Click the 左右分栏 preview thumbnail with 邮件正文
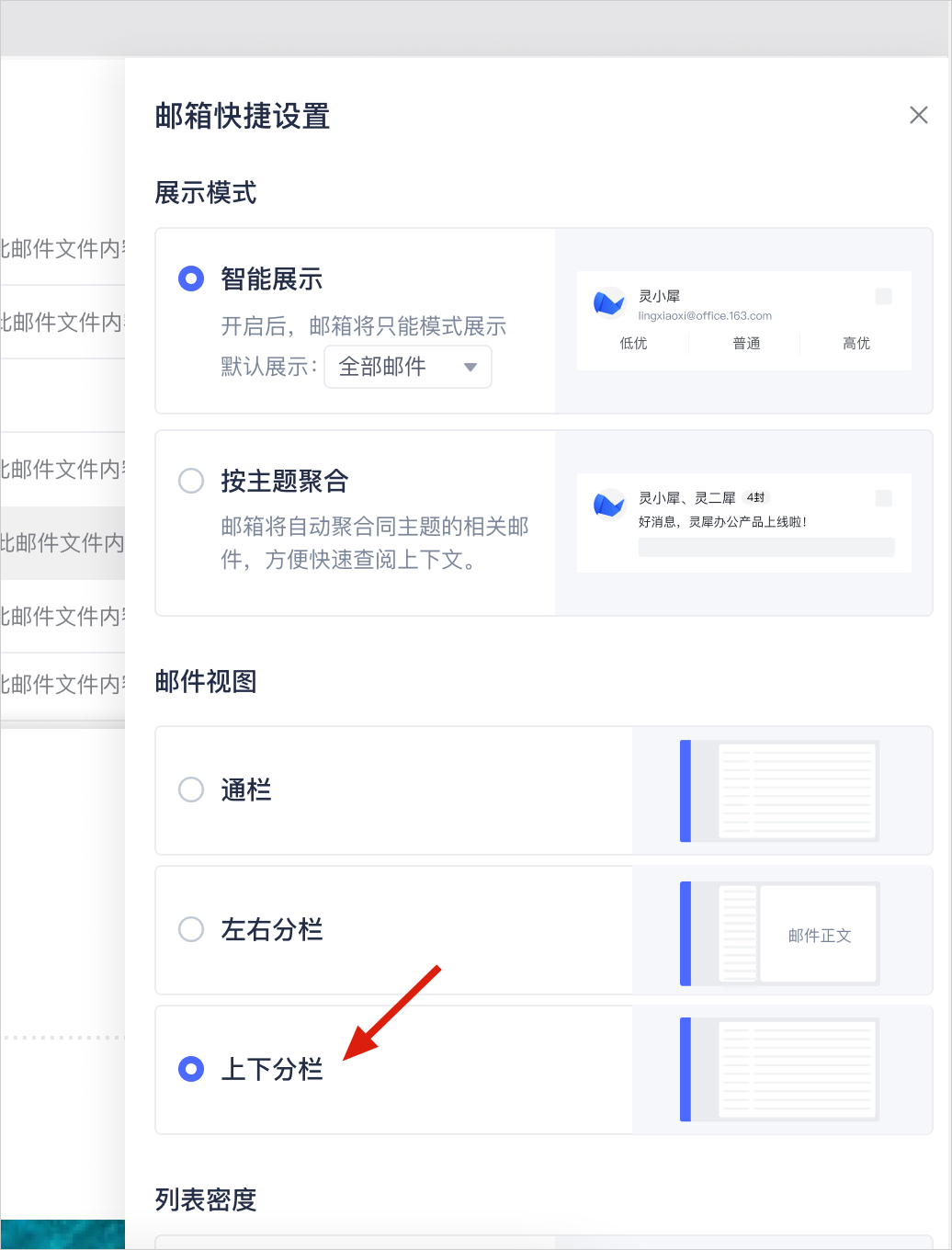 click(x=780, y=934)
